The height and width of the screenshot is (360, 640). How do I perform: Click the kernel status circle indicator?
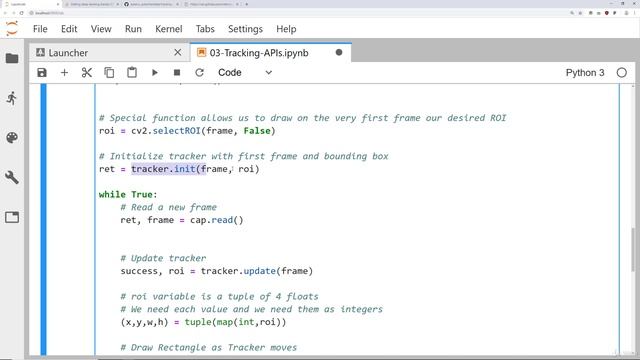pyautogui.click(x=621, y=73)
